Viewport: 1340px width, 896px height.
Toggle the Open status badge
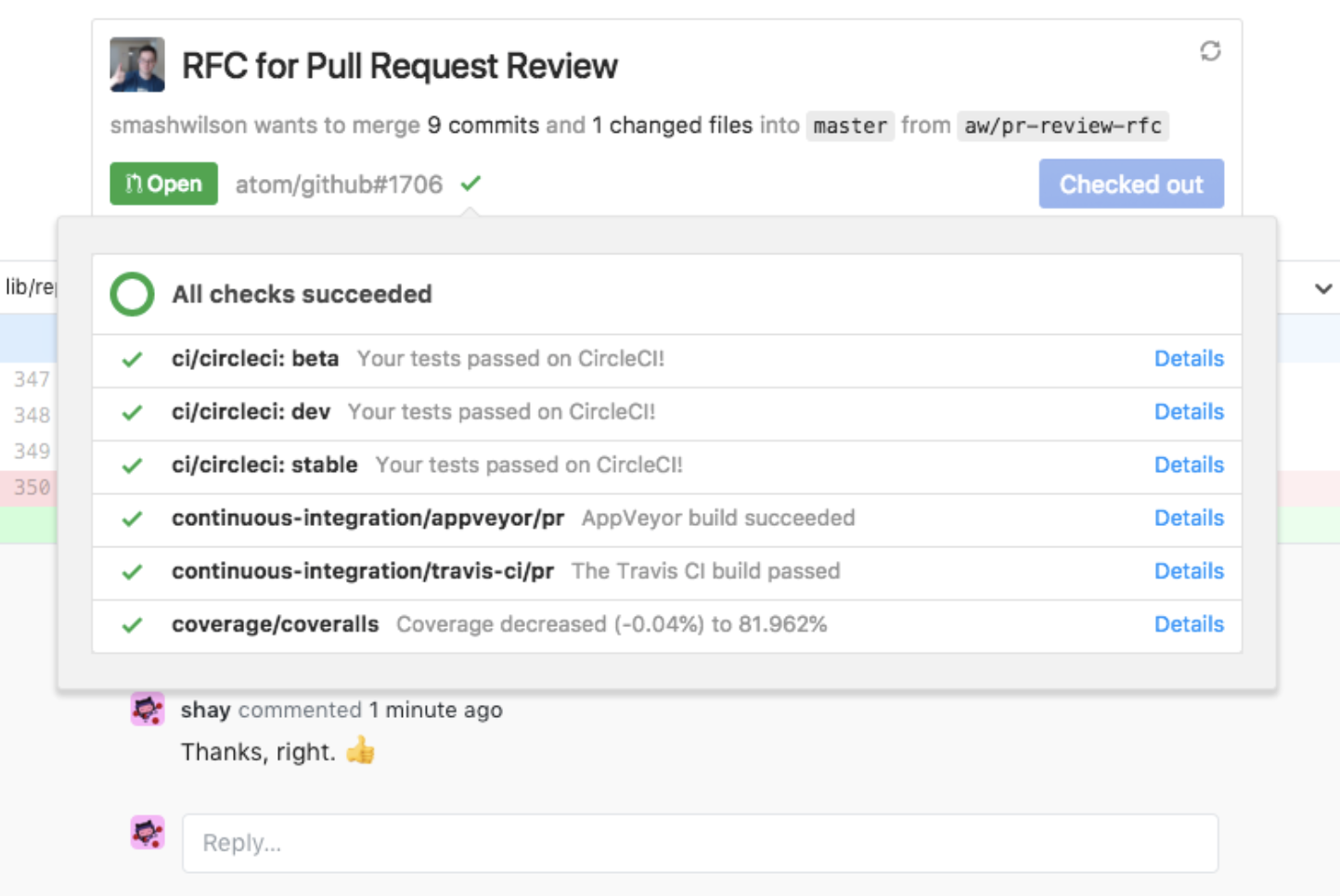click(163, 184)
